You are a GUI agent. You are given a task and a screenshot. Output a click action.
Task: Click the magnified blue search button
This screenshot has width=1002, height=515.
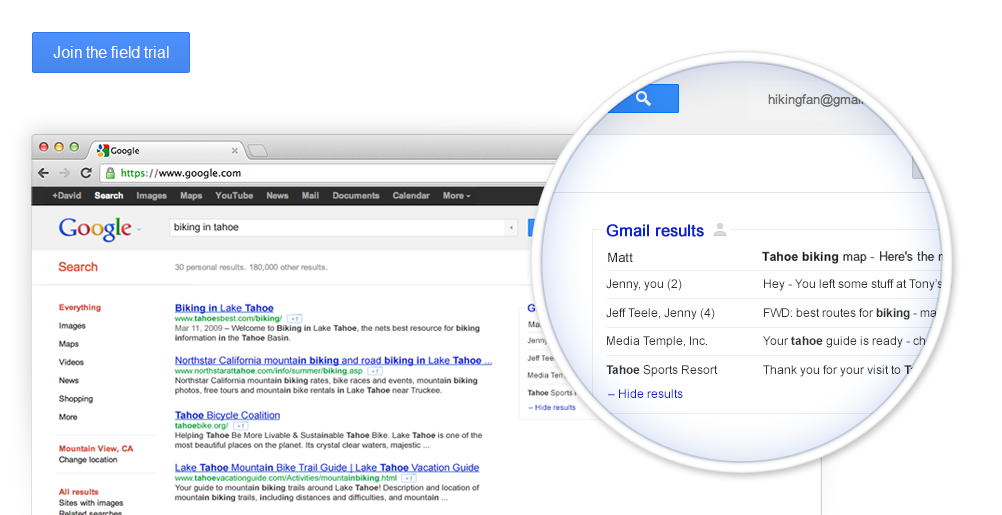click(642, 98)
